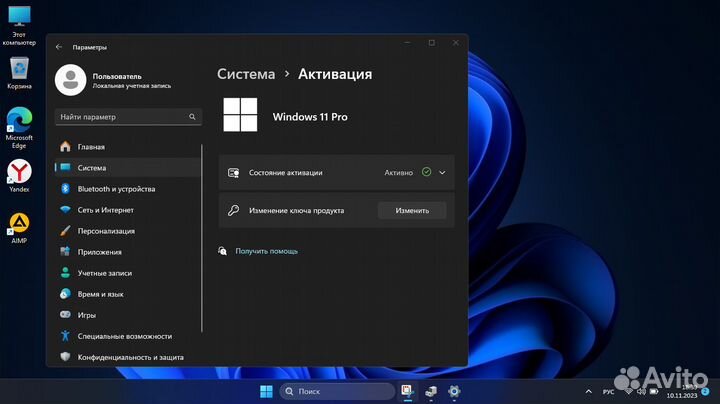Click the back arrow in Settings
Viewport: 720px width, 404px height.
(59, 47)
